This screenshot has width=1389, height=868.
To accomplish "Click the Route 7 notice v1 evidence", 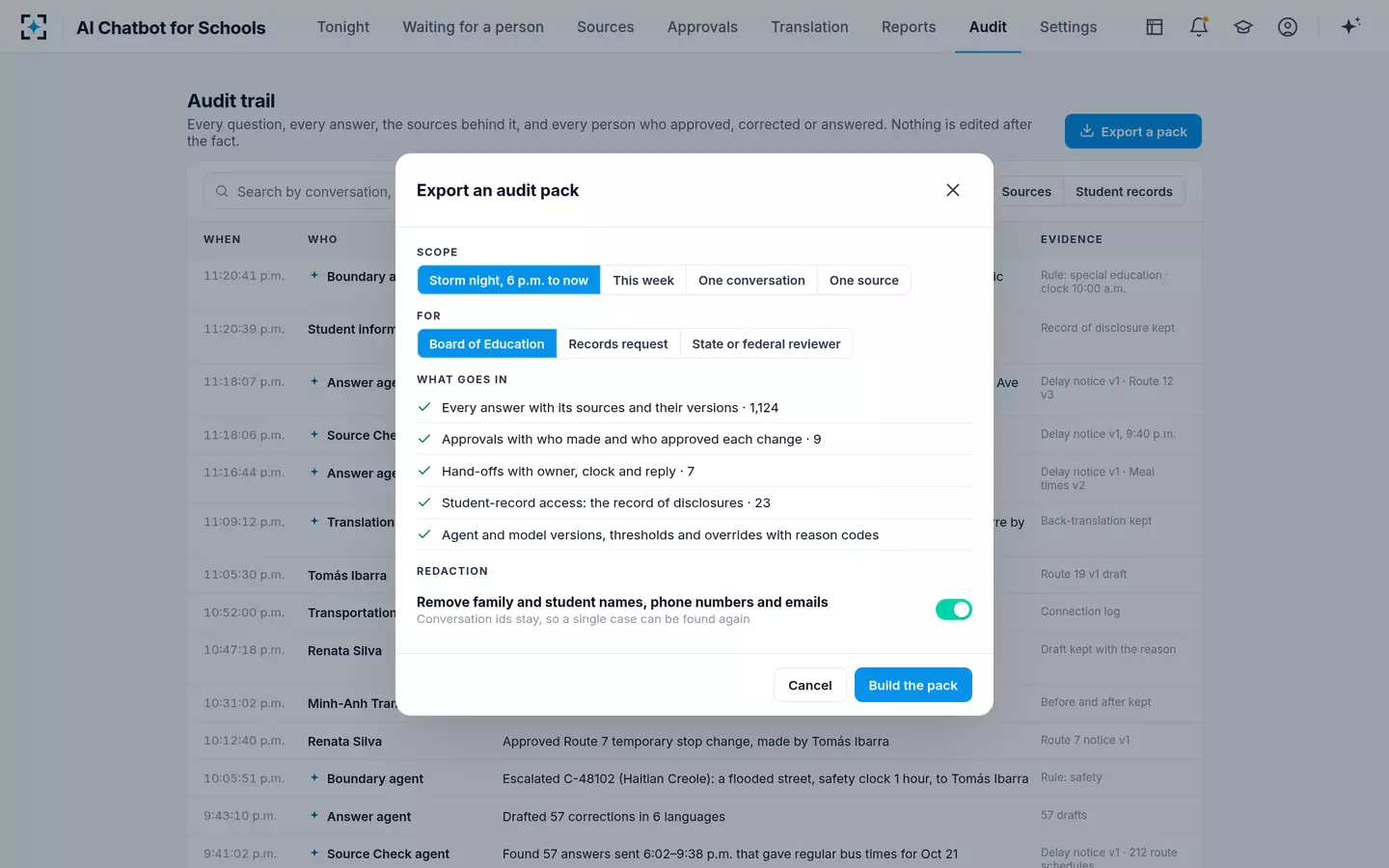I will [1085, 740].
